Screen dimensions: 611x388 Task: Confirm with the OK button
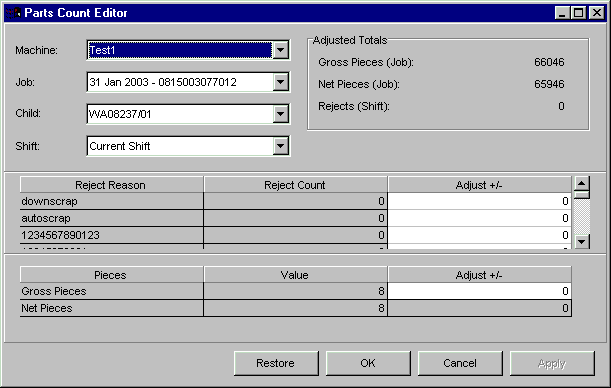tap(368, 363)
